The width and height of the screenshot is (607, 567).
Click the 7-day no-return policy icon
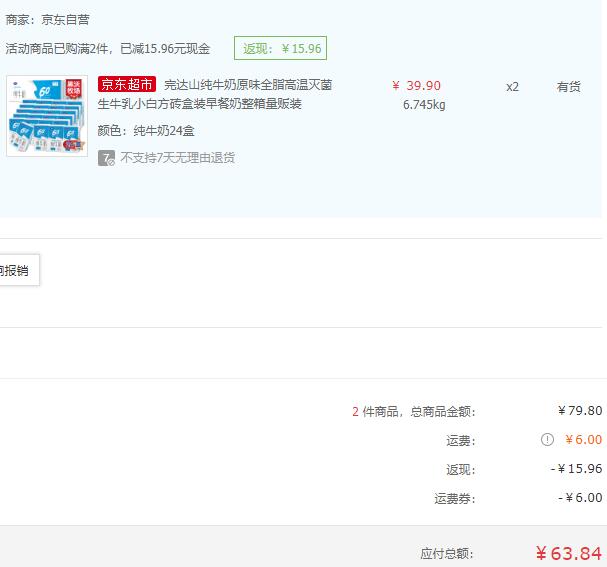[x=106, y=158]
